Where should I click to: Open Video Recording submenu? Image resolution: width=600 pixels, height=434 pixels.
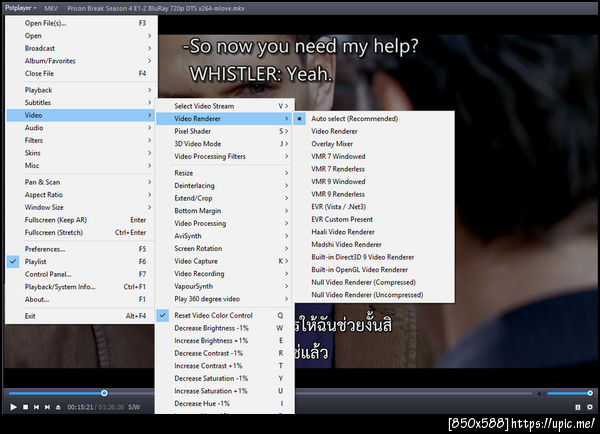[225, 274]
